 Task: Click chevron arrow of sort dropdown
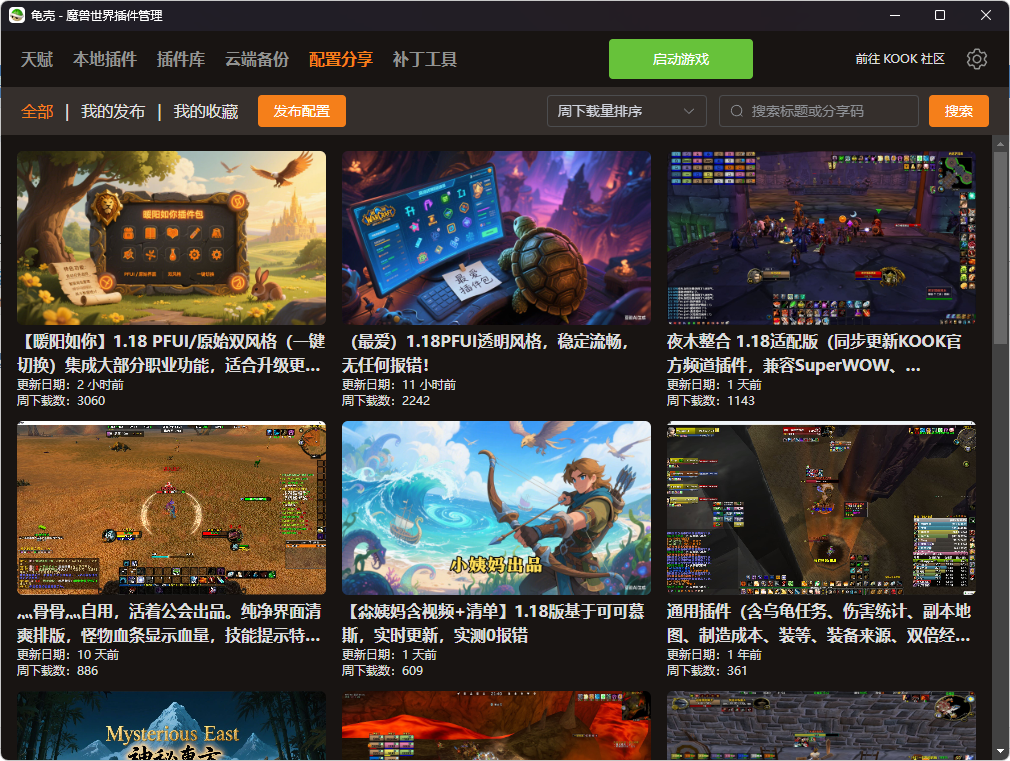[x=689, y=111]
